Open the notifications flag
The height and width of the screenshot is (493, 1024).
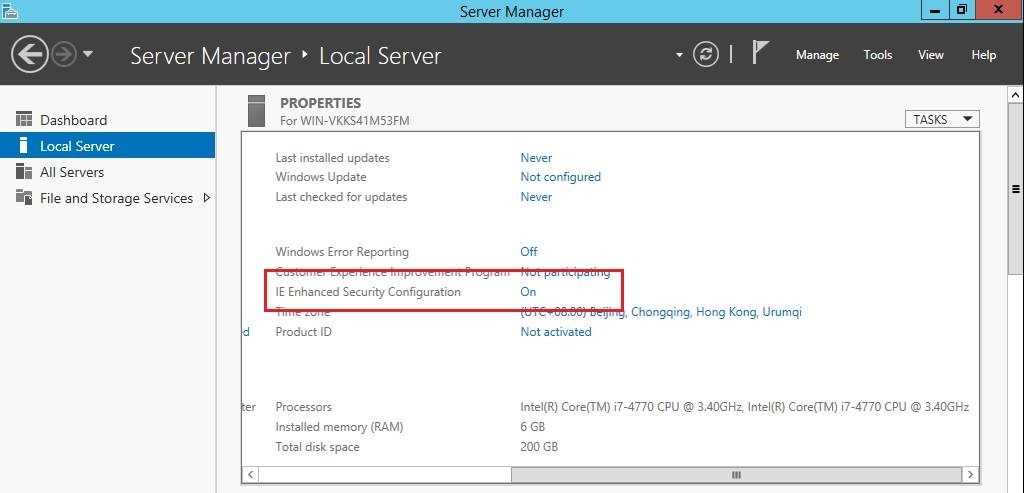pos(760,52)
